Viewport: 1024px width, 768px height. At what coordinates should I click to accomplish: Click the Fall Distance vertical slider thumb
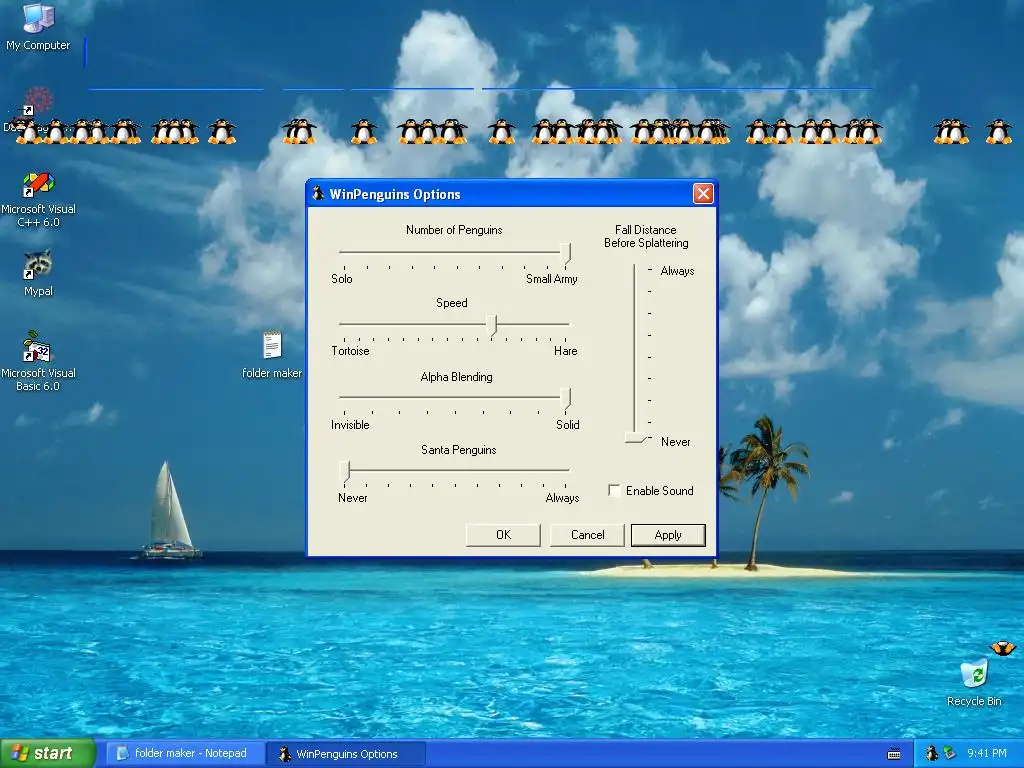tap(636, 438)
